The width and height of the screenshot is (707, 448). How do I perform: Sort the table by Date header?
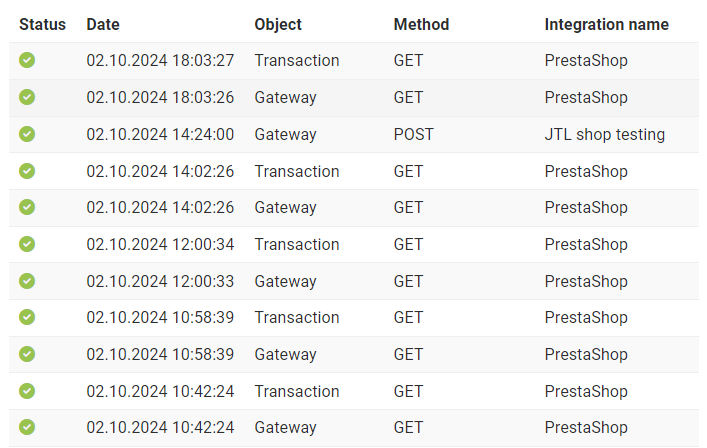(103, 24)
